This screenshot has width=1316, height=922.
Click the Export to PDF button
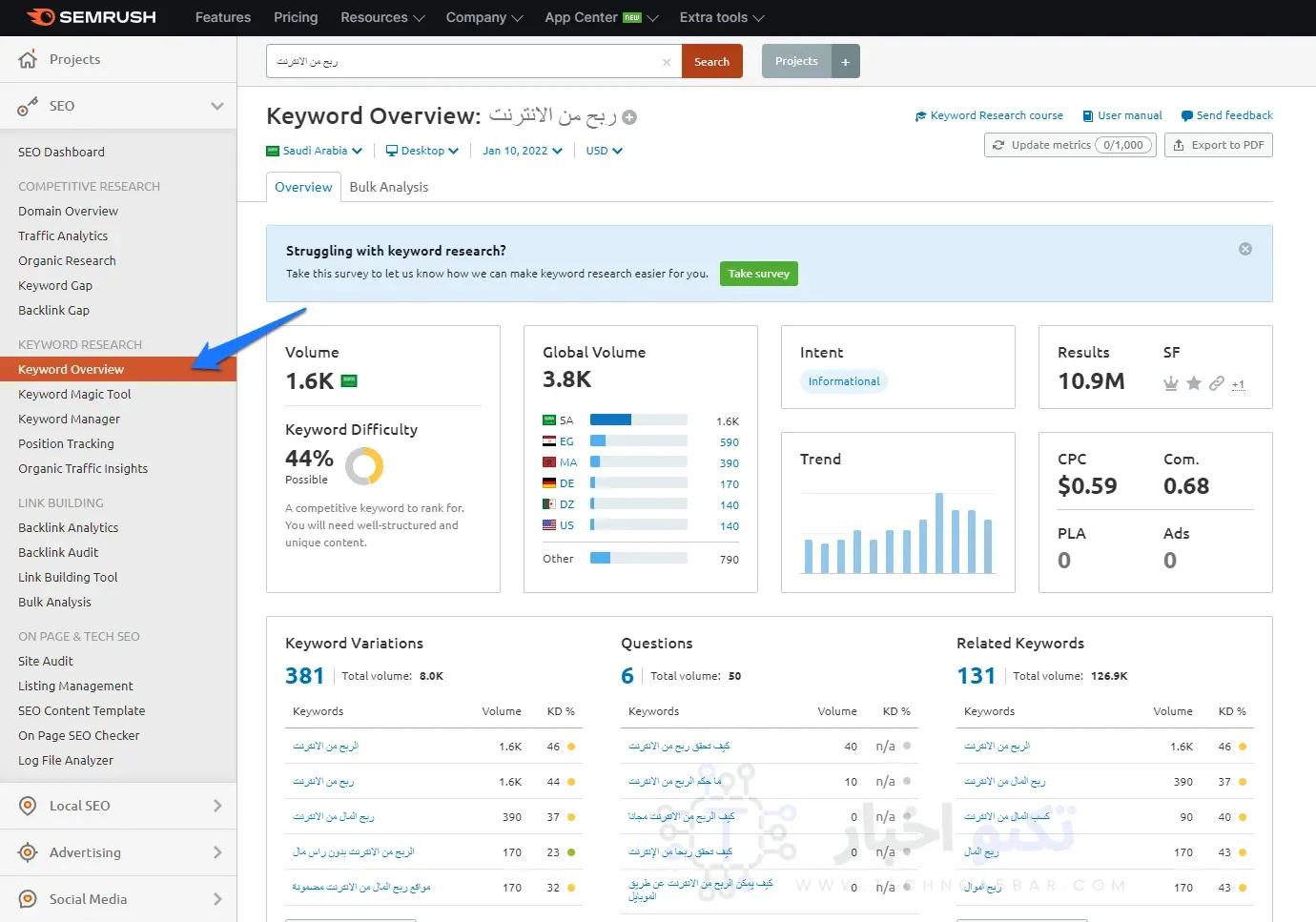pos(1218,145)
